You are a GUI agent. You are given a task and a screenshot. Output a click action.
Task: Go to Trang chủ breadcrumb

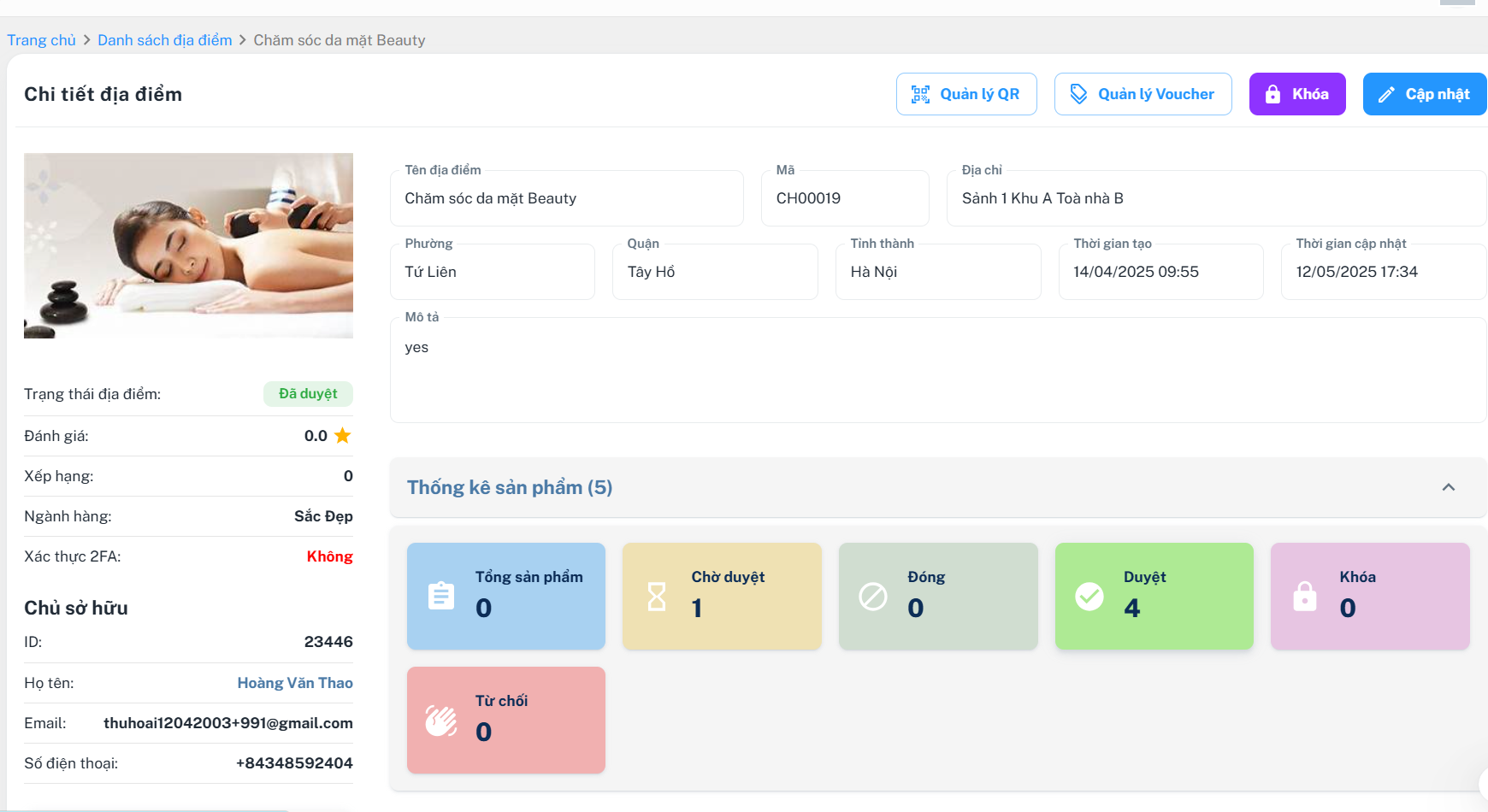click(x=41, y=40)
